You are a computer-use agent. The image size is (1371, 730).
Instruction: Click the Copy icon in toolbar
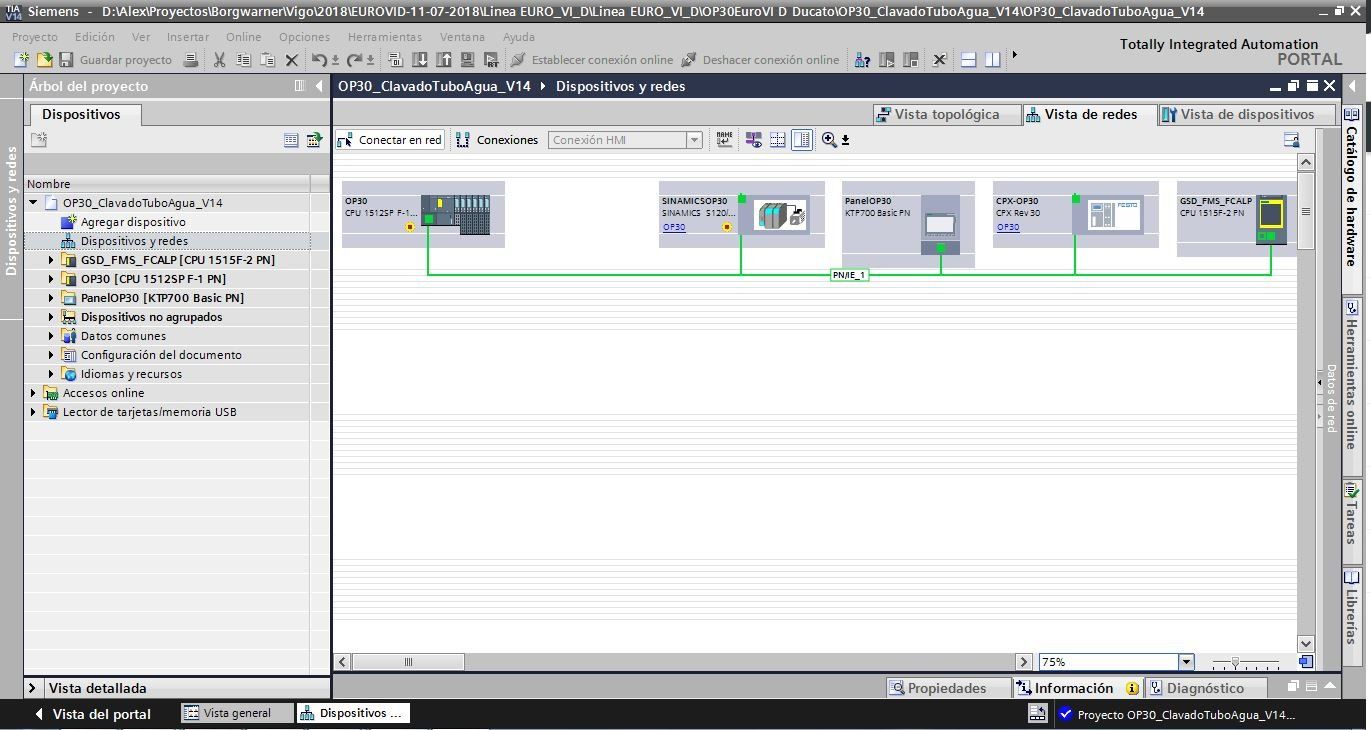(x=243, y=60)
